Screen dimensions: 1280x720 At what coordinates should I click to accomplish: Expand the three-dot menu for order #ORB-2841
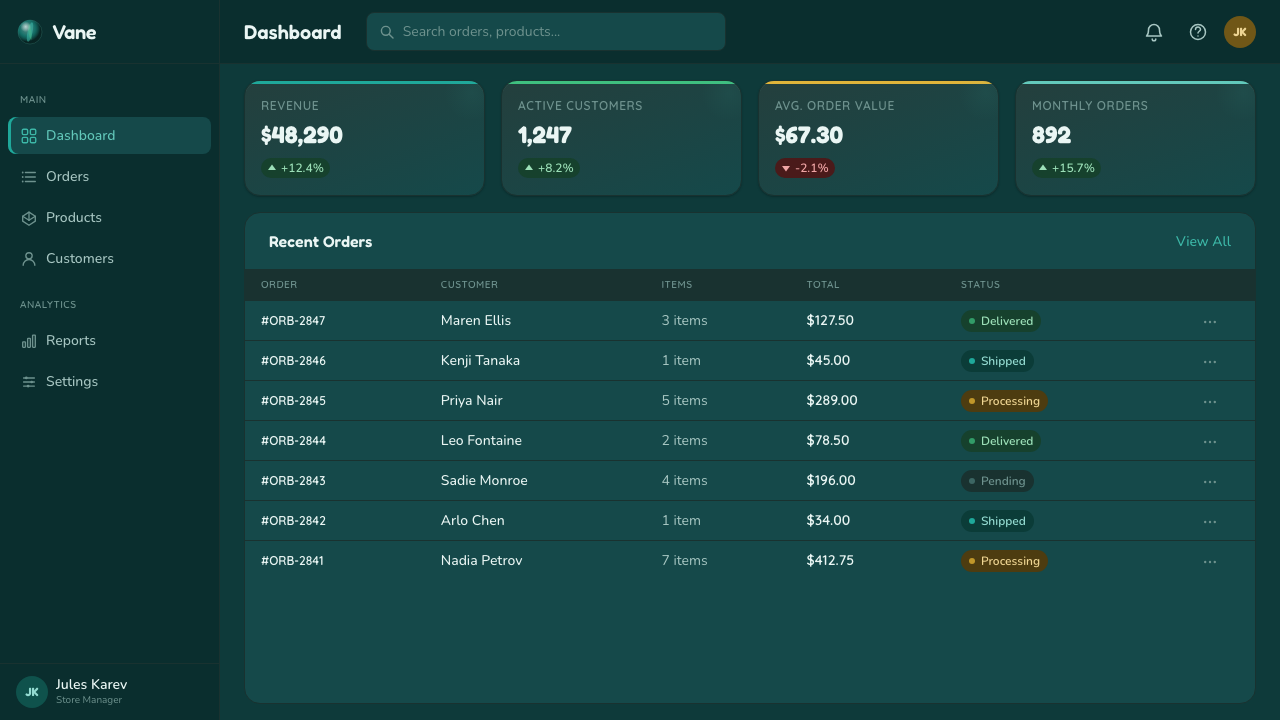point(1210,561)
